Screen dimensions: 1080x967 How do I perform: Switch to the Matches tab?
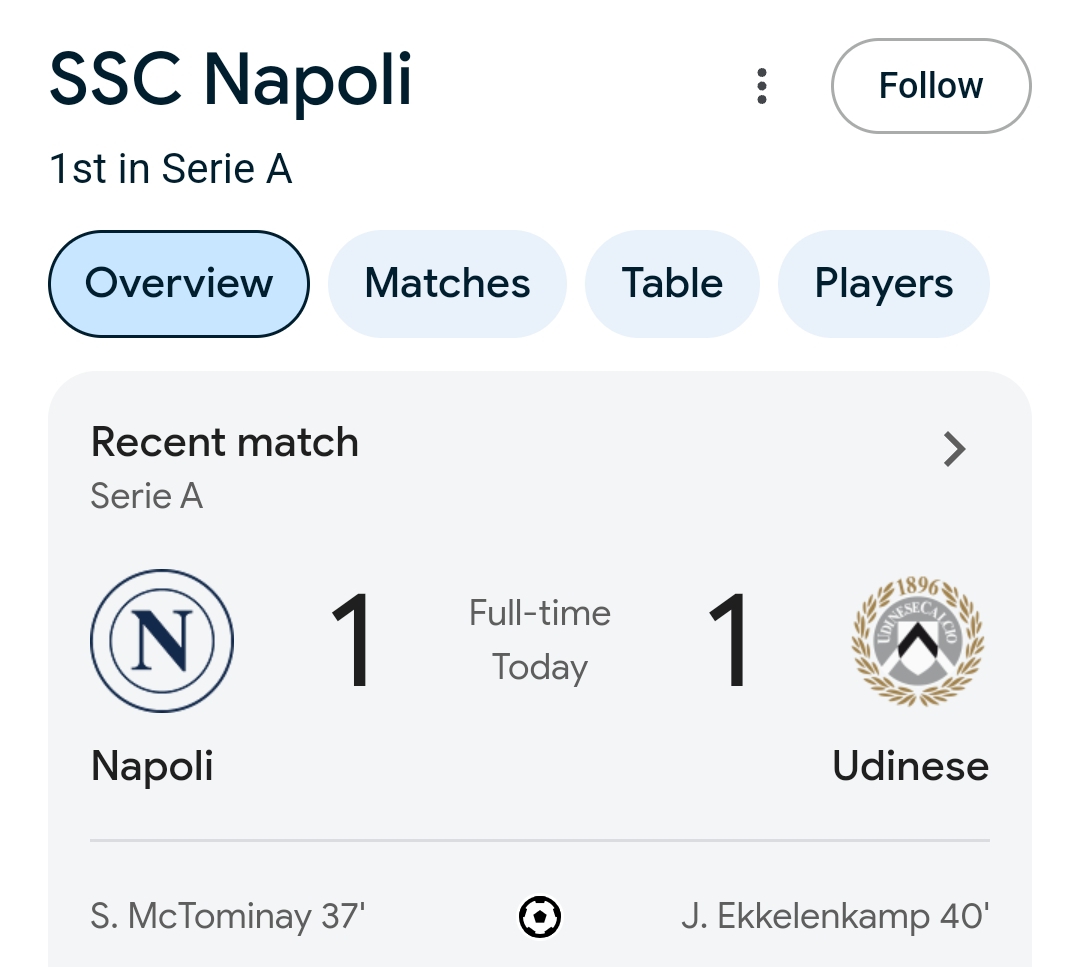(x=447, y=284)
